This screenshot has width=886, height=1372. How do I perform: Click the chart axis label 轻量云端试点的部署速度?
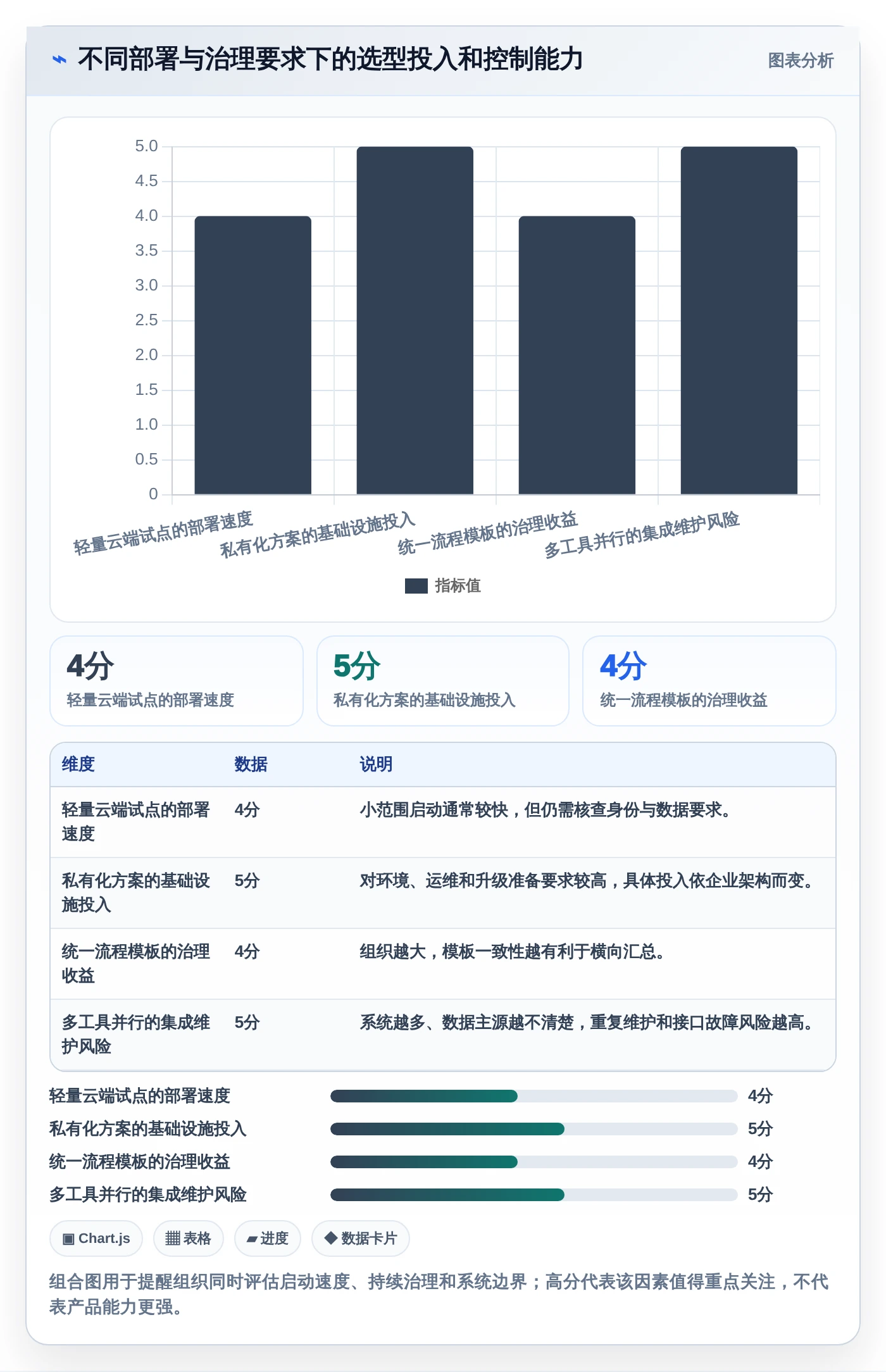163,533
